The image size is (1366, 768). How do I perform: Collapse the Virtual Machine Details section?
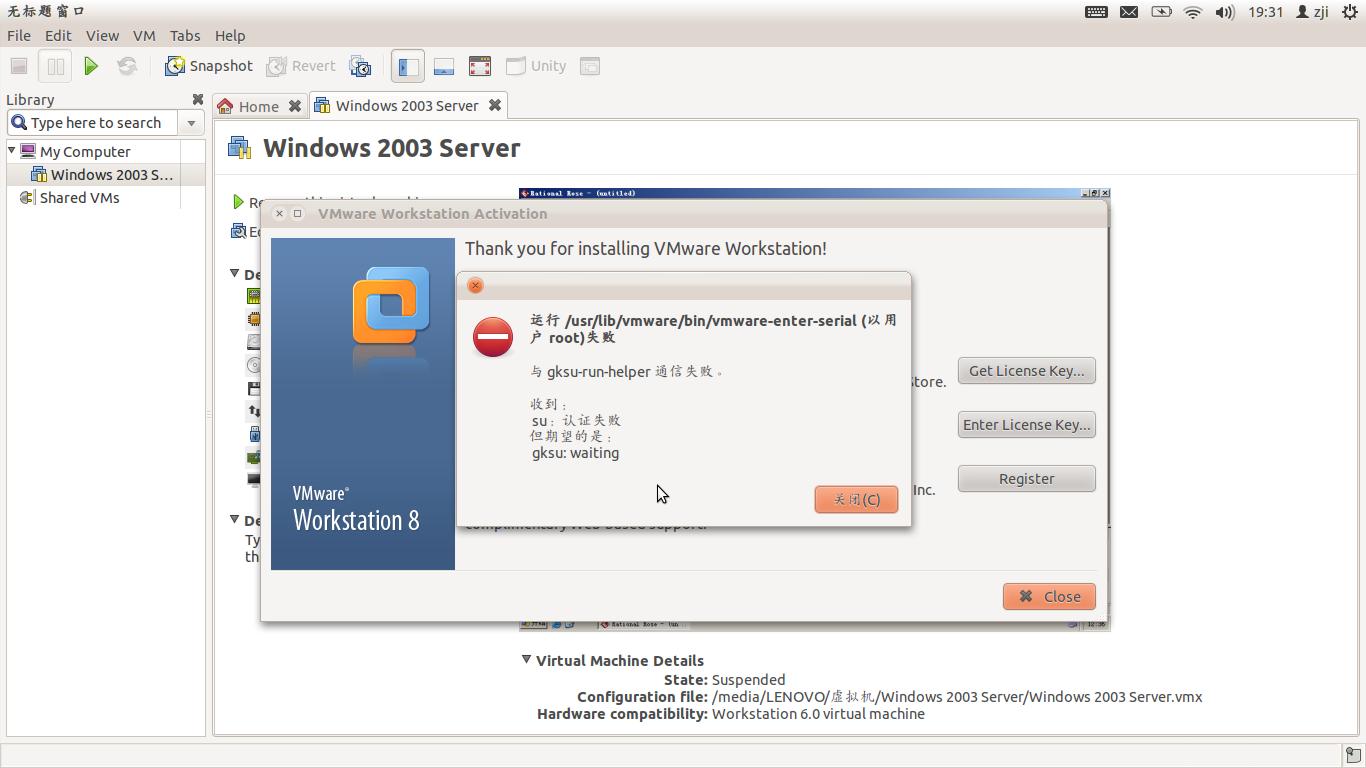(x=526, y=659)
